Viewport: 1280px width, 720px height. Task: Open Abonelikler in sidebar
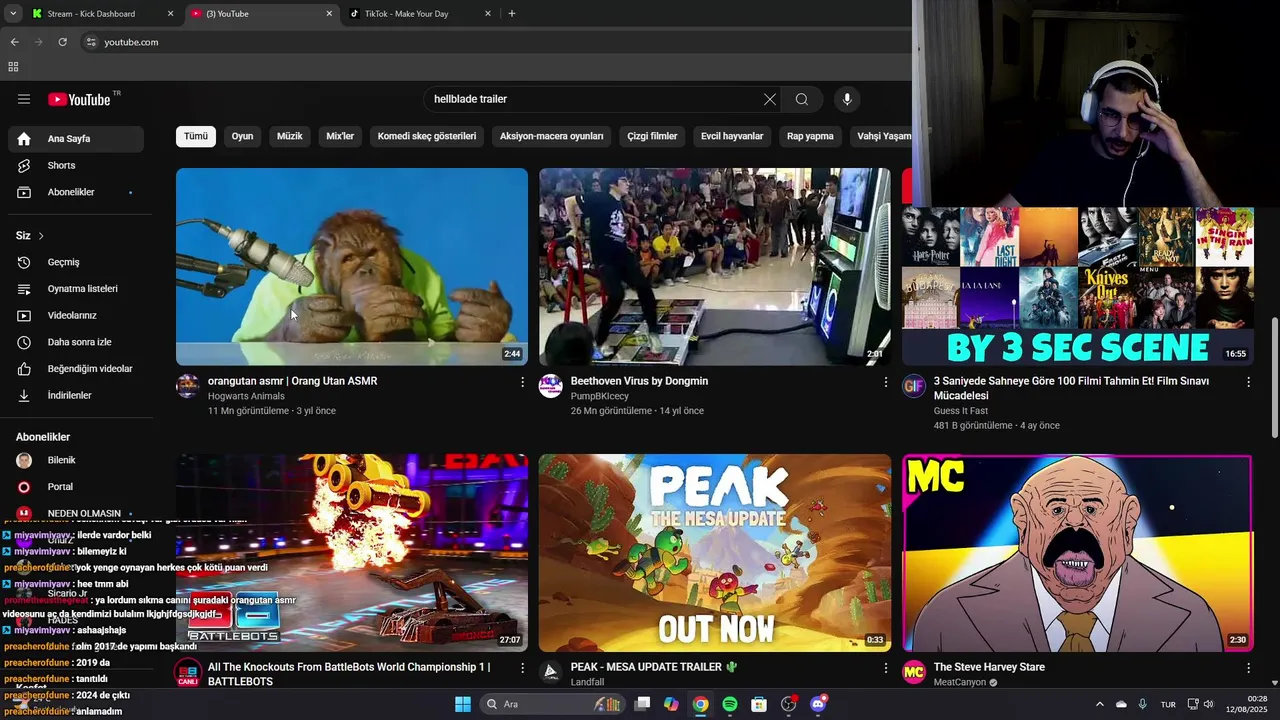76,192
